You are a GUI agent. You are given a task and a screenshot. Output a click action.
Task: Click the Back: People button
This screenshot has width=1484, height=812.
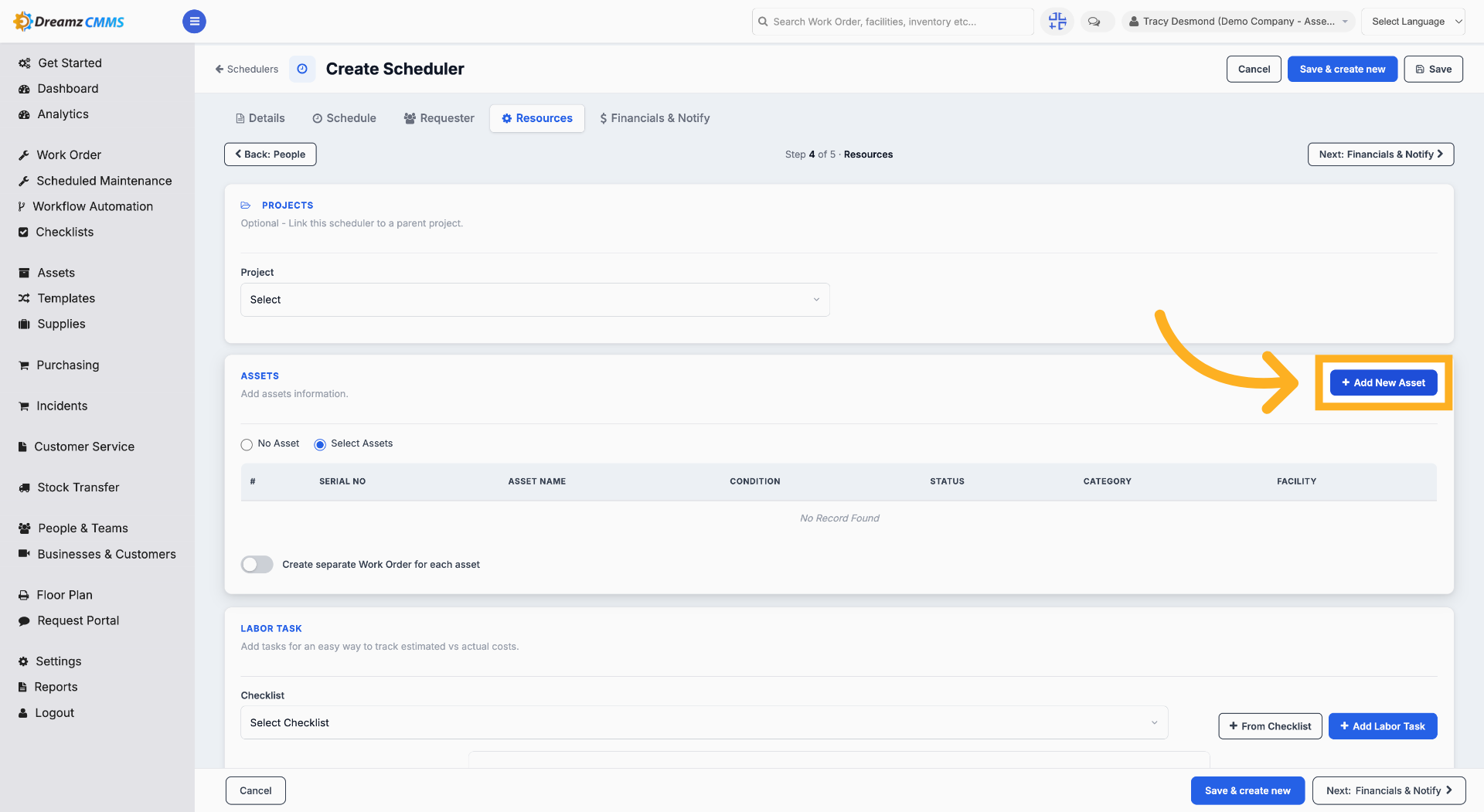[271, 155]
